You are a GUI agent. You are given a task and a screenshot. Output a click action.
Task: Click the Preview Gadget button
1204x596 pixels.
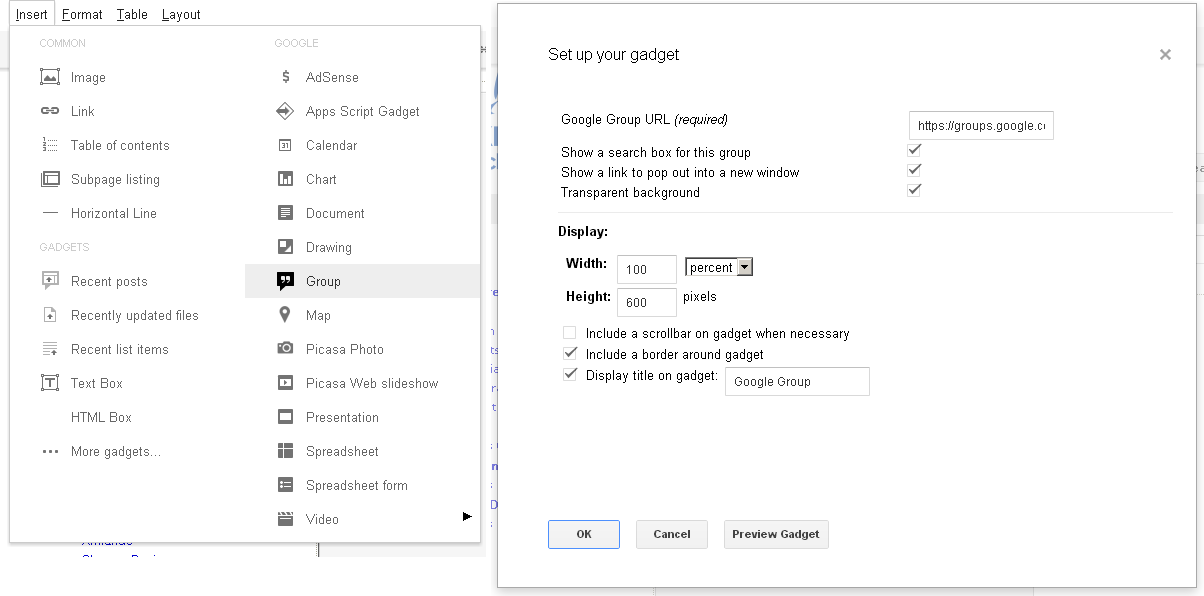click(x=776, y=534)
